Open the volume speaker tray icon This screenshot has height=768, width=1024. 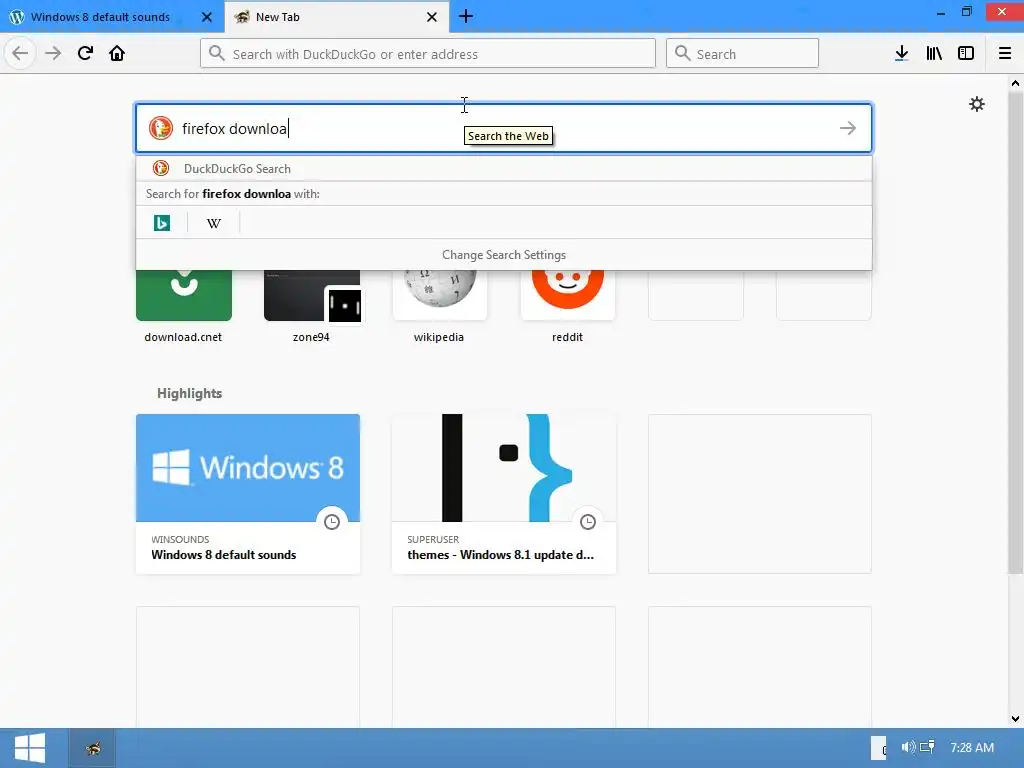(908, 747)
